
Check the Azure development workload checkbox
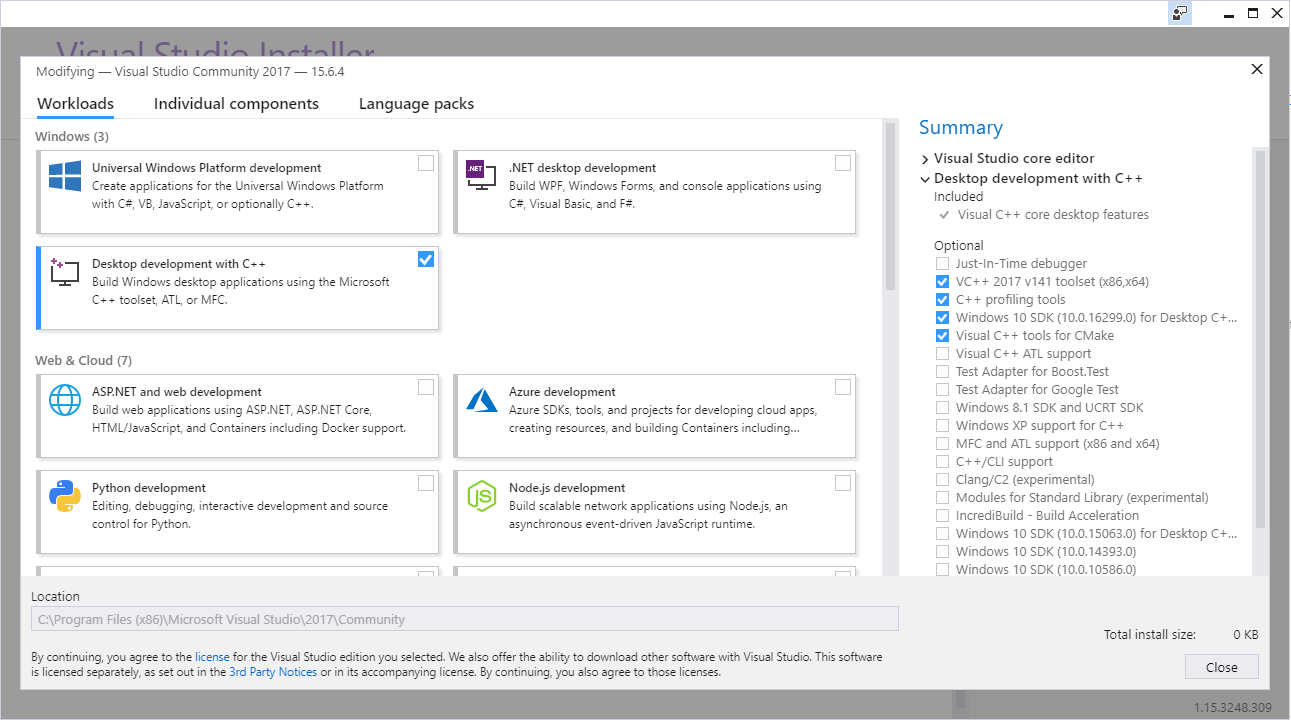tap(843, 387)
